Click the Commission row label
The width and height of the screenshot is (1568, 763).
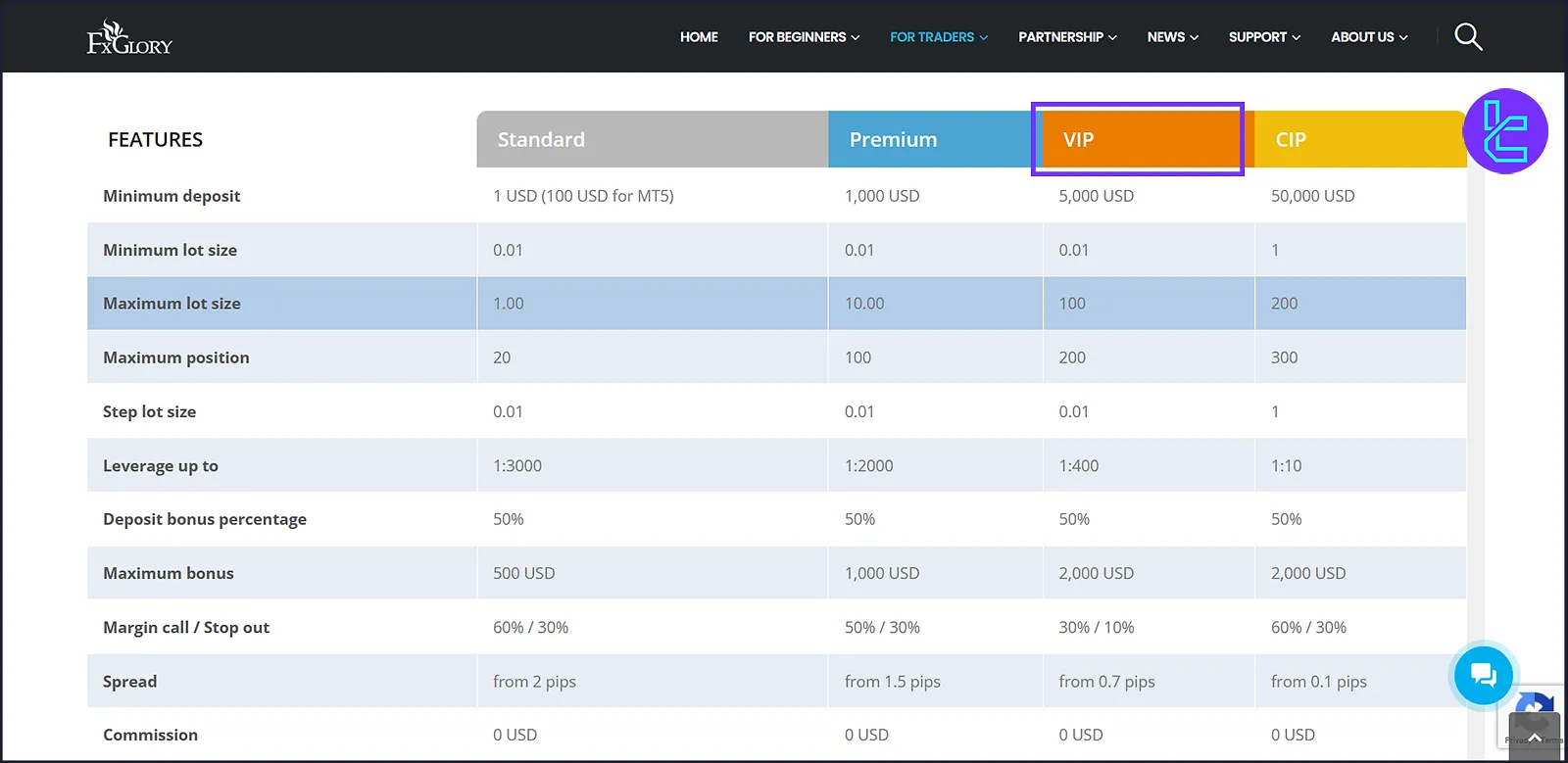pos(150,735)
